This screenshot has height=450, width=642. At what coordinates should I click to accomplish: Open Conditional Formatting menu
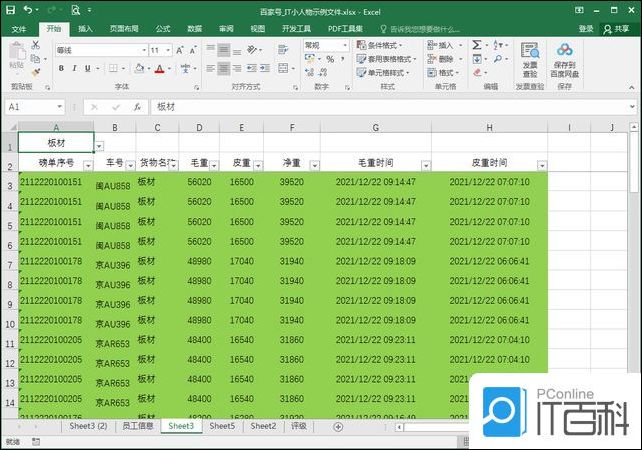[x=380, y=45]
